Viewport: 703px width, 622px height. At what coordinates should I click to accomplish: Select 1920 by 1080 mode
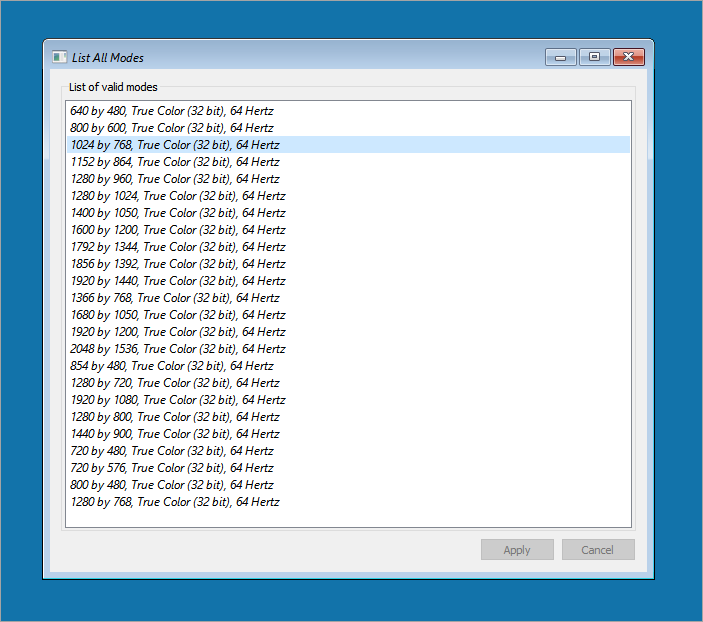[348, 400]
